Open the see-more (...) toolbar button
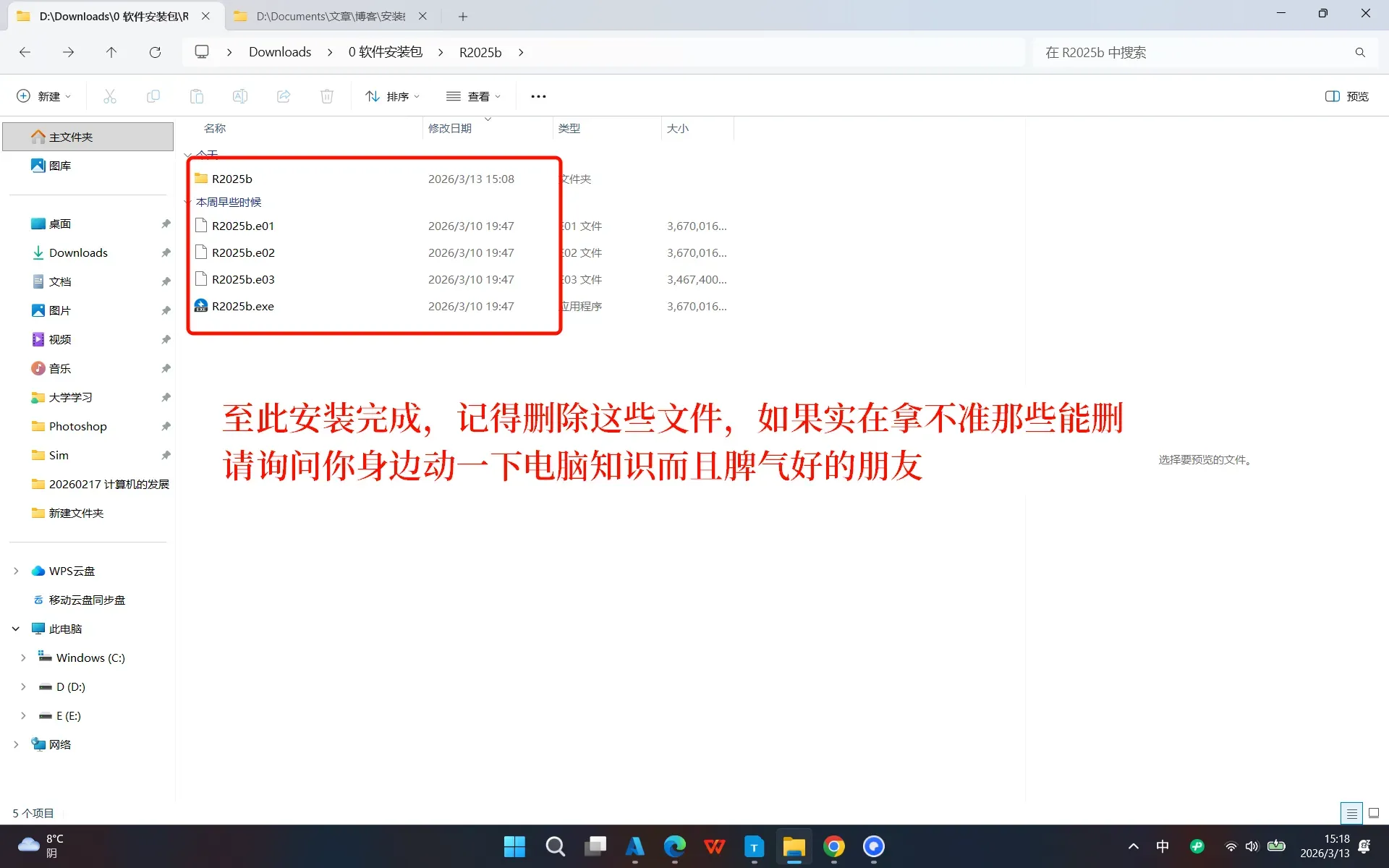The width and height of the screenshot is (1389, 868). coord(538,95)
